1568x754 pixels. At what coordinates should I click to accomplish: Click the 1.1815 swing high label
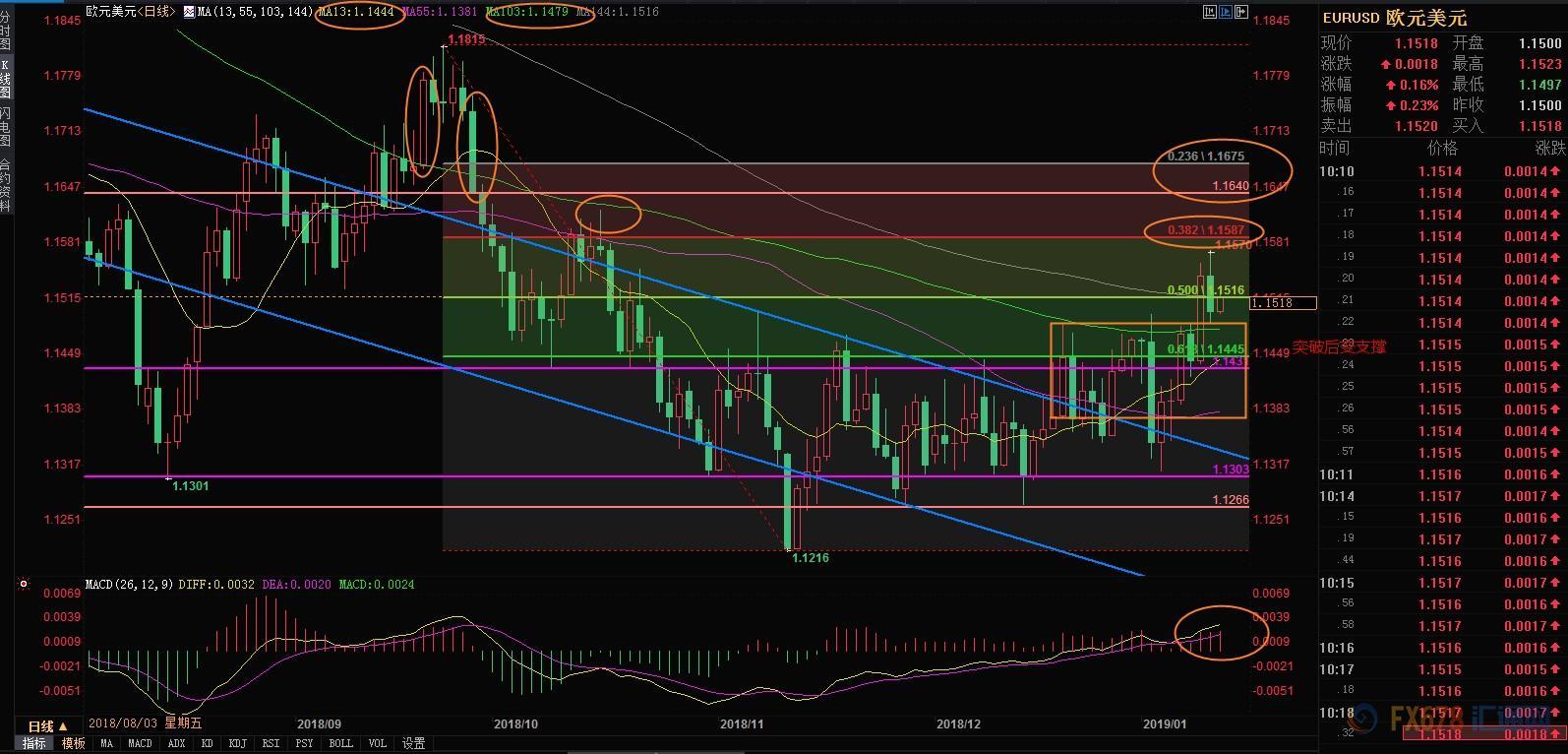point(466,40)
